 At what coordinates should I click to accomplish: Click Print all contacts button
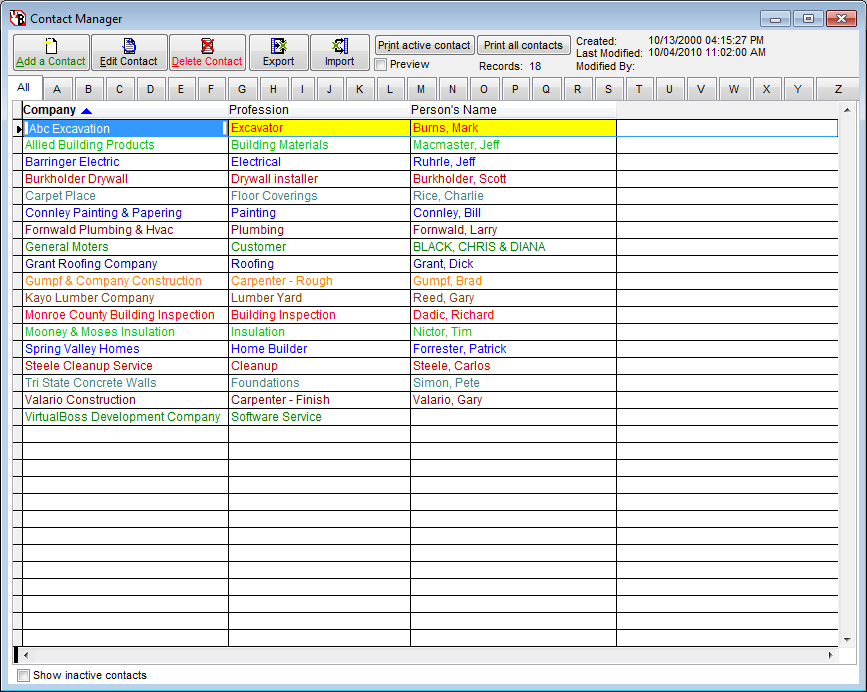pos(523,45)
